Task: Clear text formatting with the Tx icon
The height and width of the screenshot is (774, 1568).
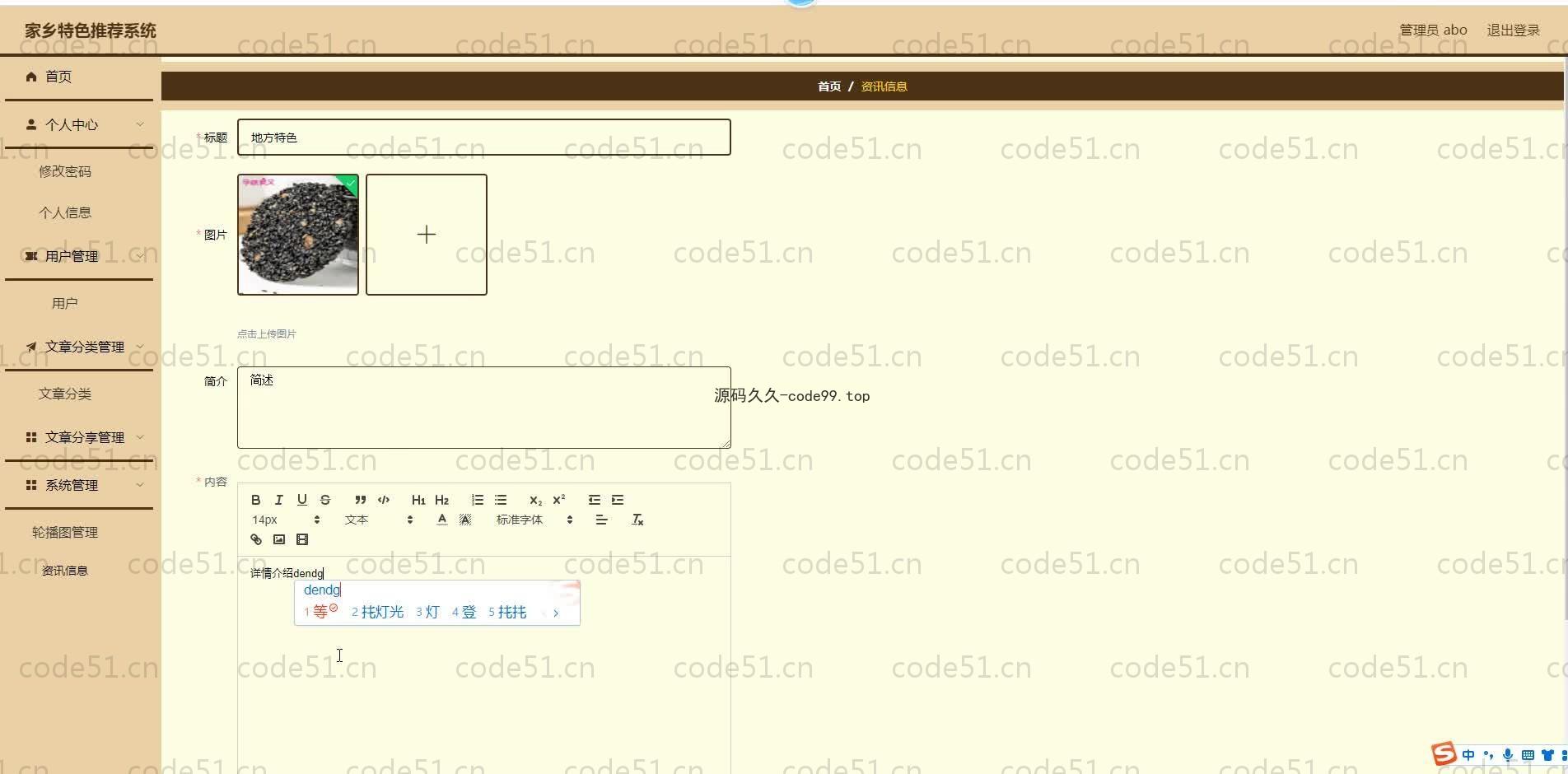Action: tap(637, 520)
